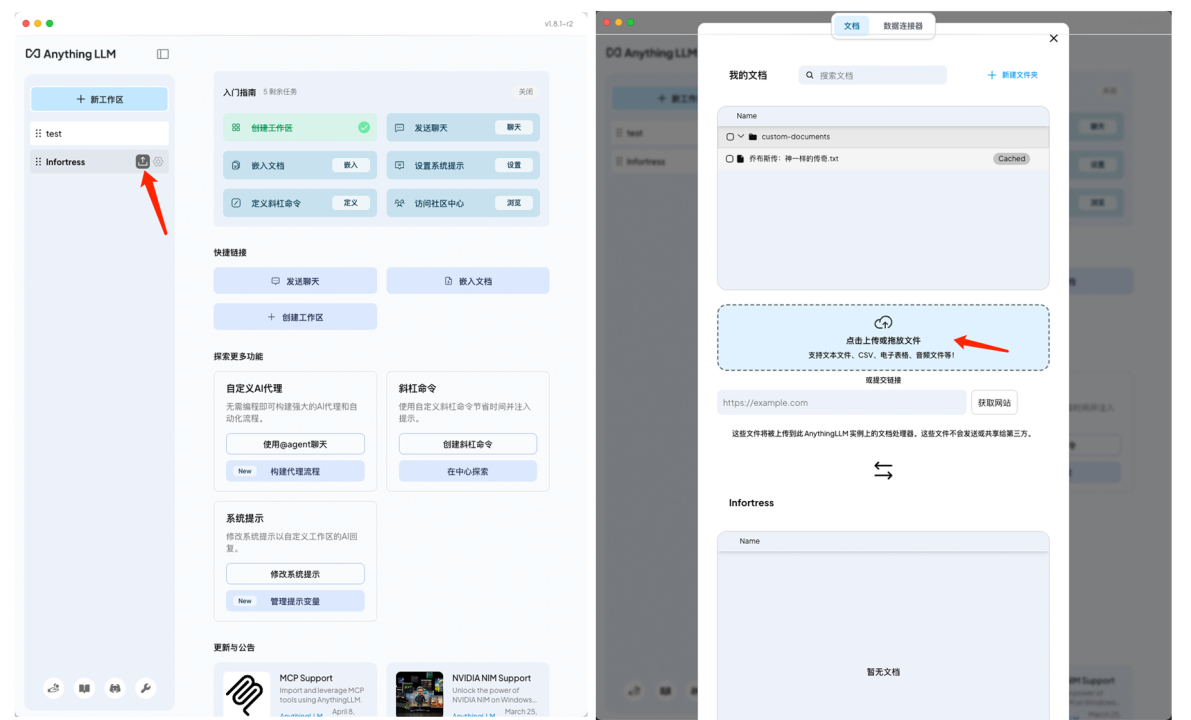Click the 获取网站 button
Image resolution: width=1191 pixels, height=720 pixels.
pyautogui.click(x=994, y=403)
